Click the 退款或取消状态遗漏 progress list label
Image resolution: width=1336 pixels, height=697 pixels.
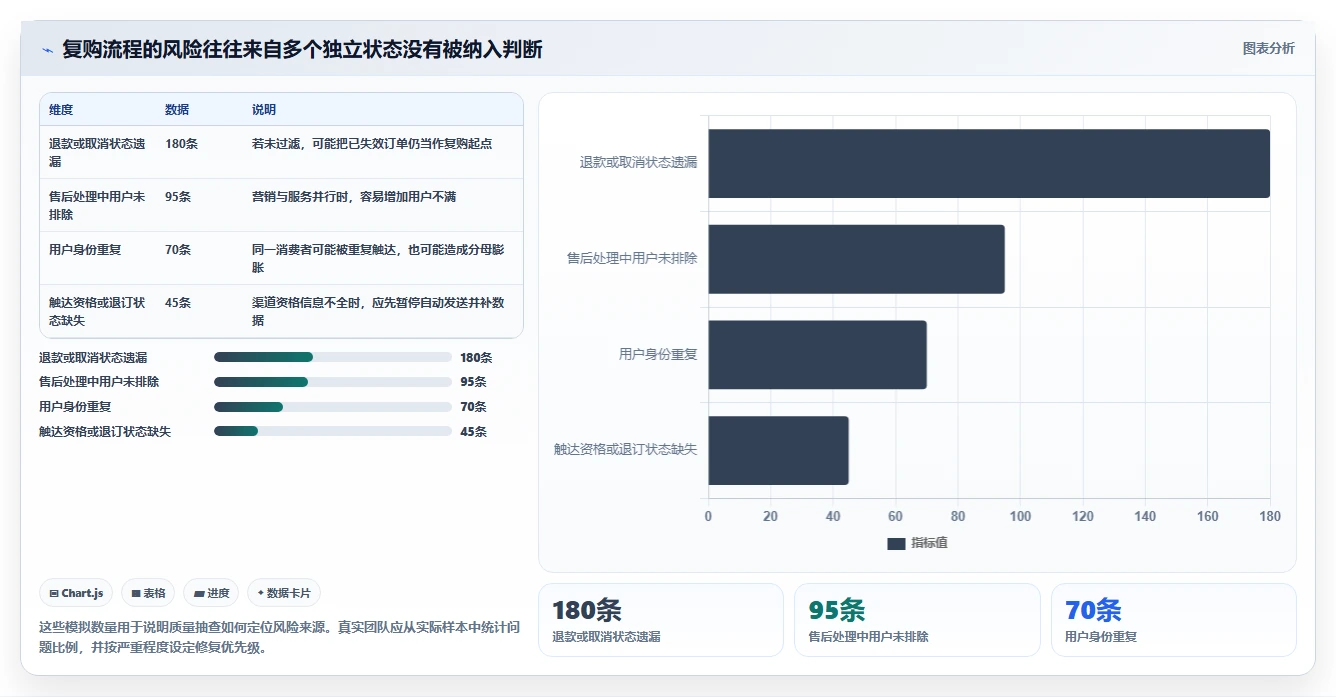pyautogui.click(x=93, y=357)
